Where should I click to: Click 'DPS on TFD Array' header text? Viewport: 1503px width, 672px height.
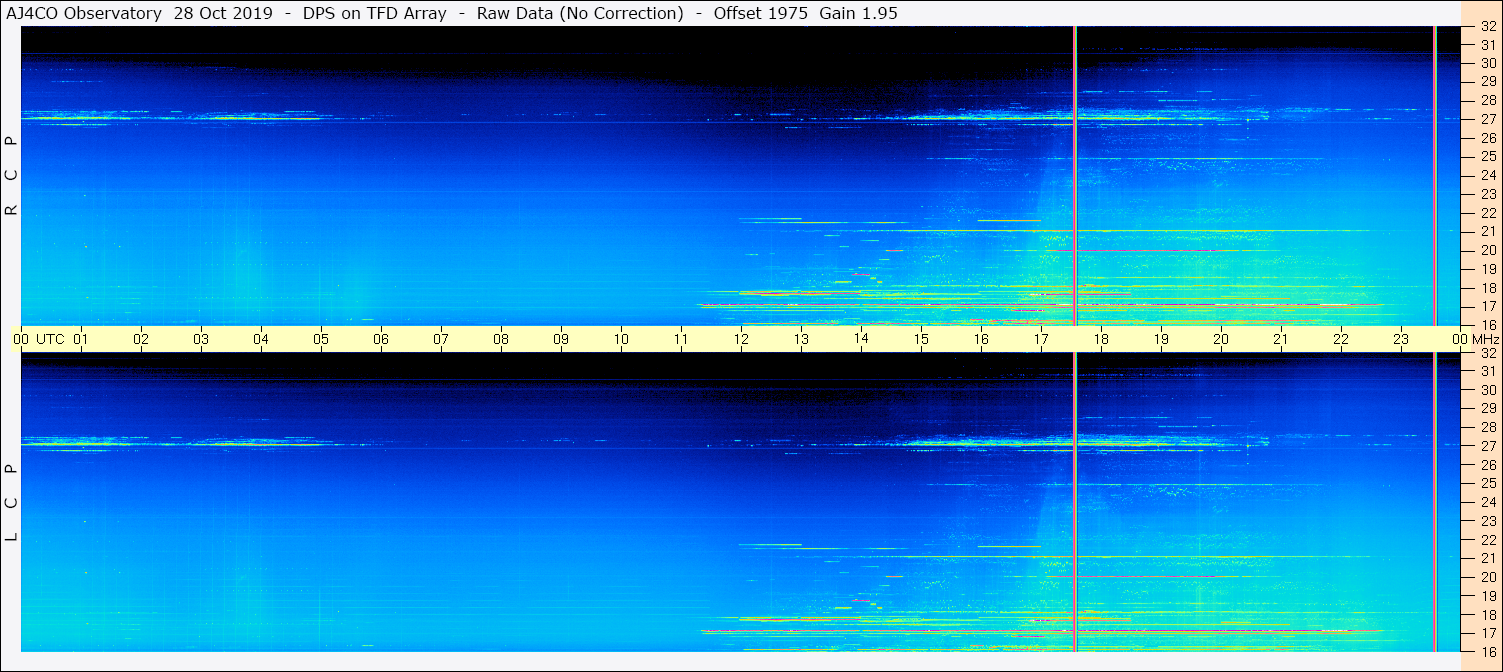tap(374, 13)
